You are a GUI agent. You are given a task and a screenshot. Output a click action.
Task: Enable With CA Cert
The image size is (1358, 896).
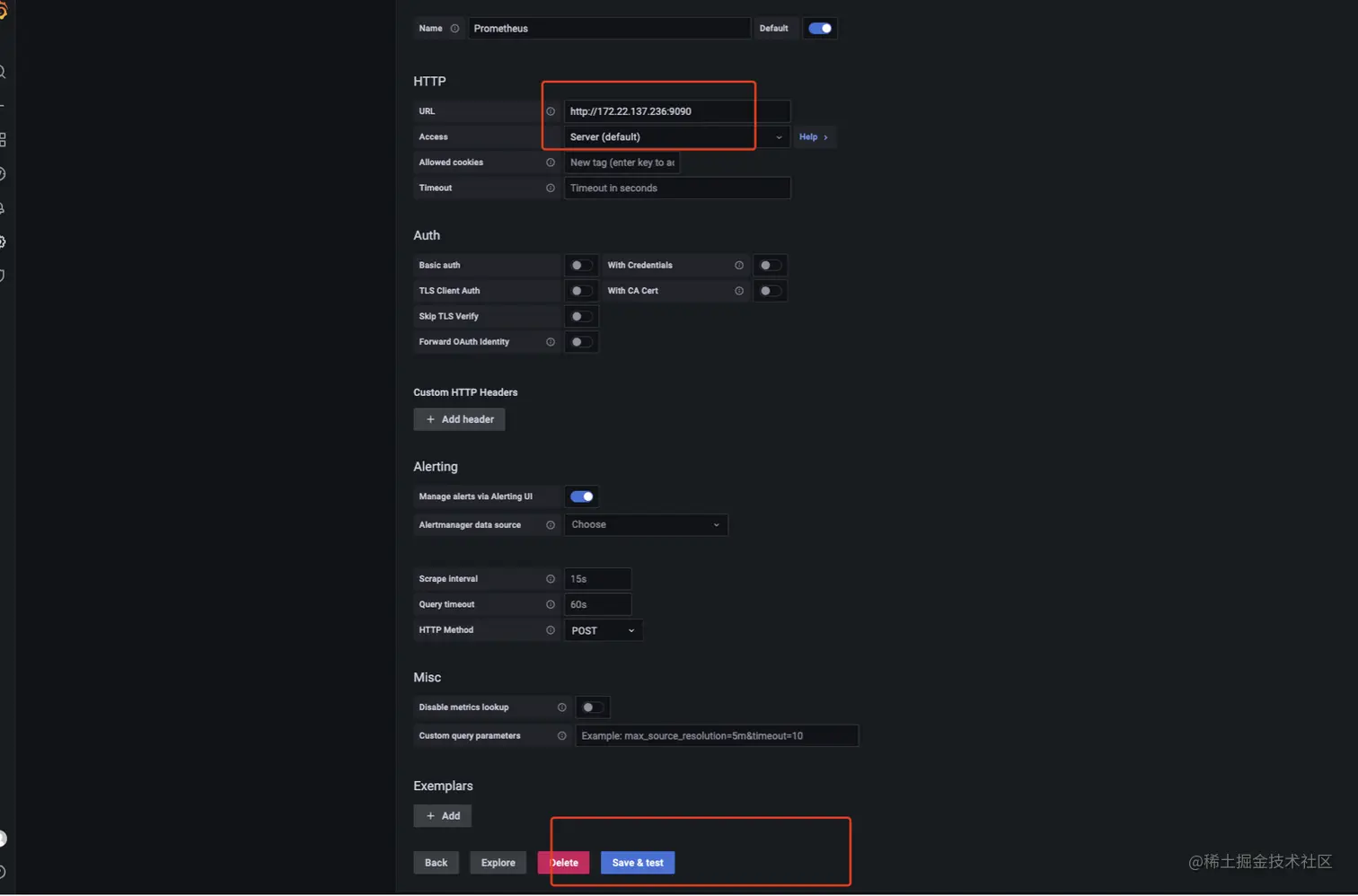coord(770,291)
